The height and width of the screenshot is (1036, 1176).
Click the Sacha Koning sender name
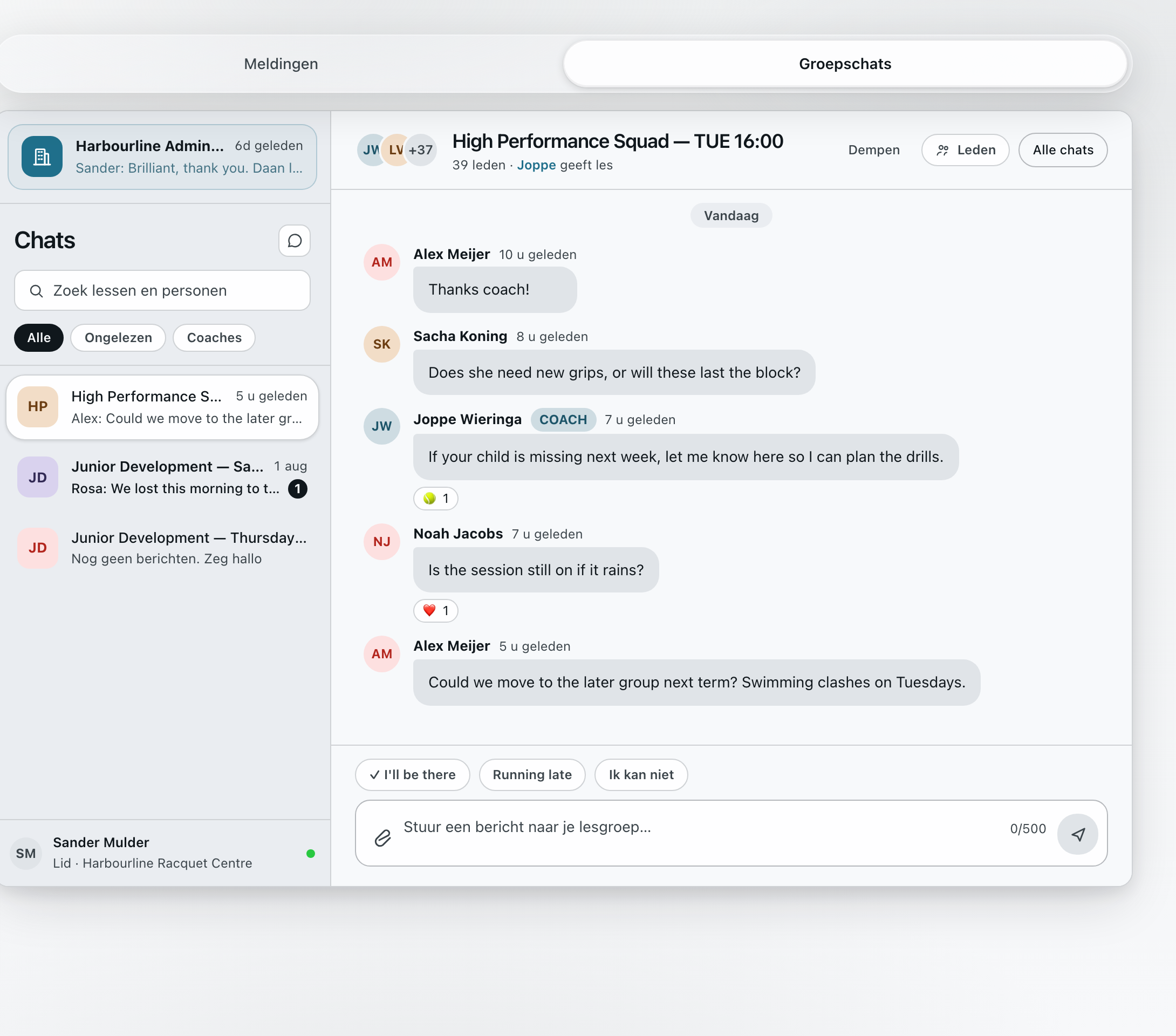click(x=460, y=336)
